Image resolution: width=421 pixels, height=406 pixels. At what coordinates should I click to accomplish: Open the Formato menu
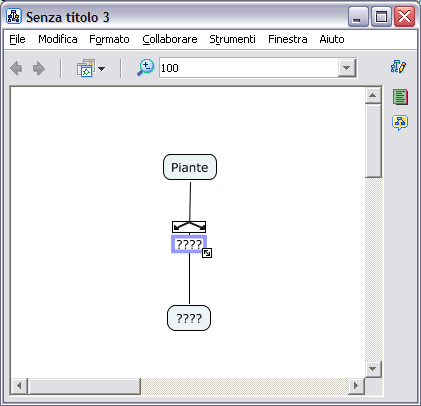click(x=109, y=39)
